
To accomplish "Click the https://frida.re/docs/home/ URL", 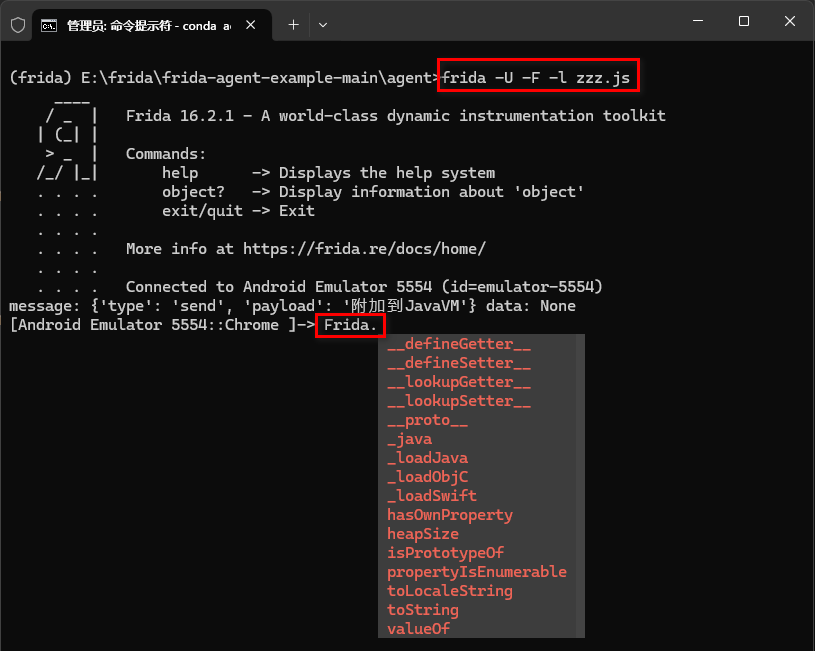I will [x=364, y=249].
